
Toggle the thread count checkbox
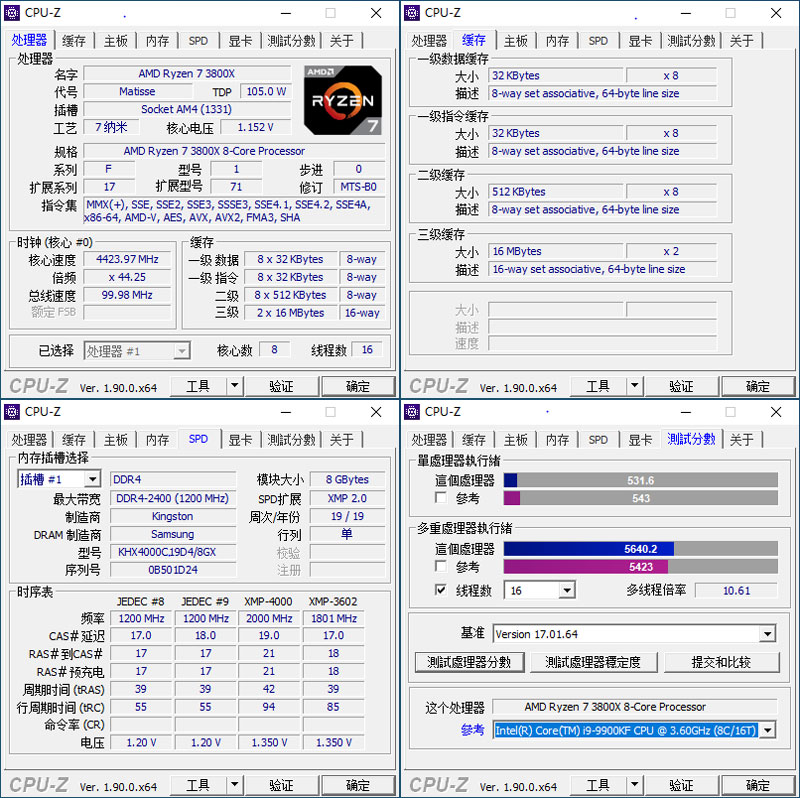tap(441, 590)
